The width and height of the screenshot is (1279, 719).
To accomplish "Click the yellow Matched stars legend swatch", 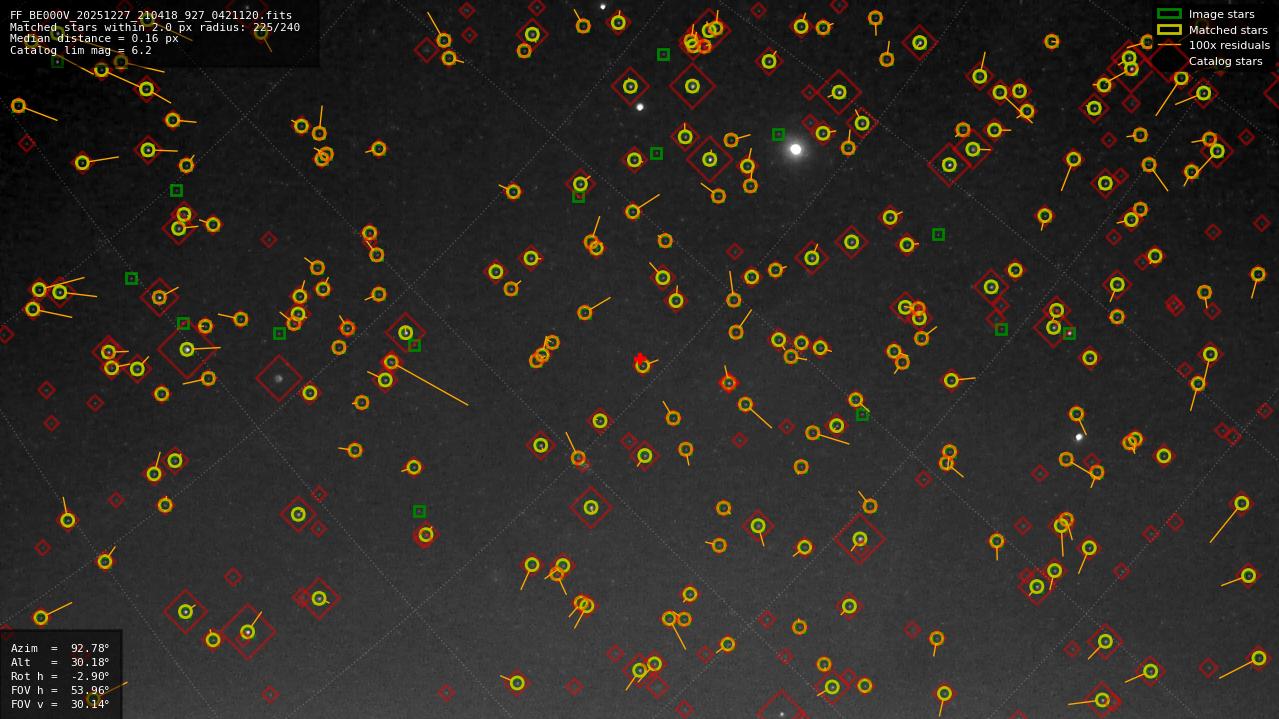I will [x=1169, y=30].
